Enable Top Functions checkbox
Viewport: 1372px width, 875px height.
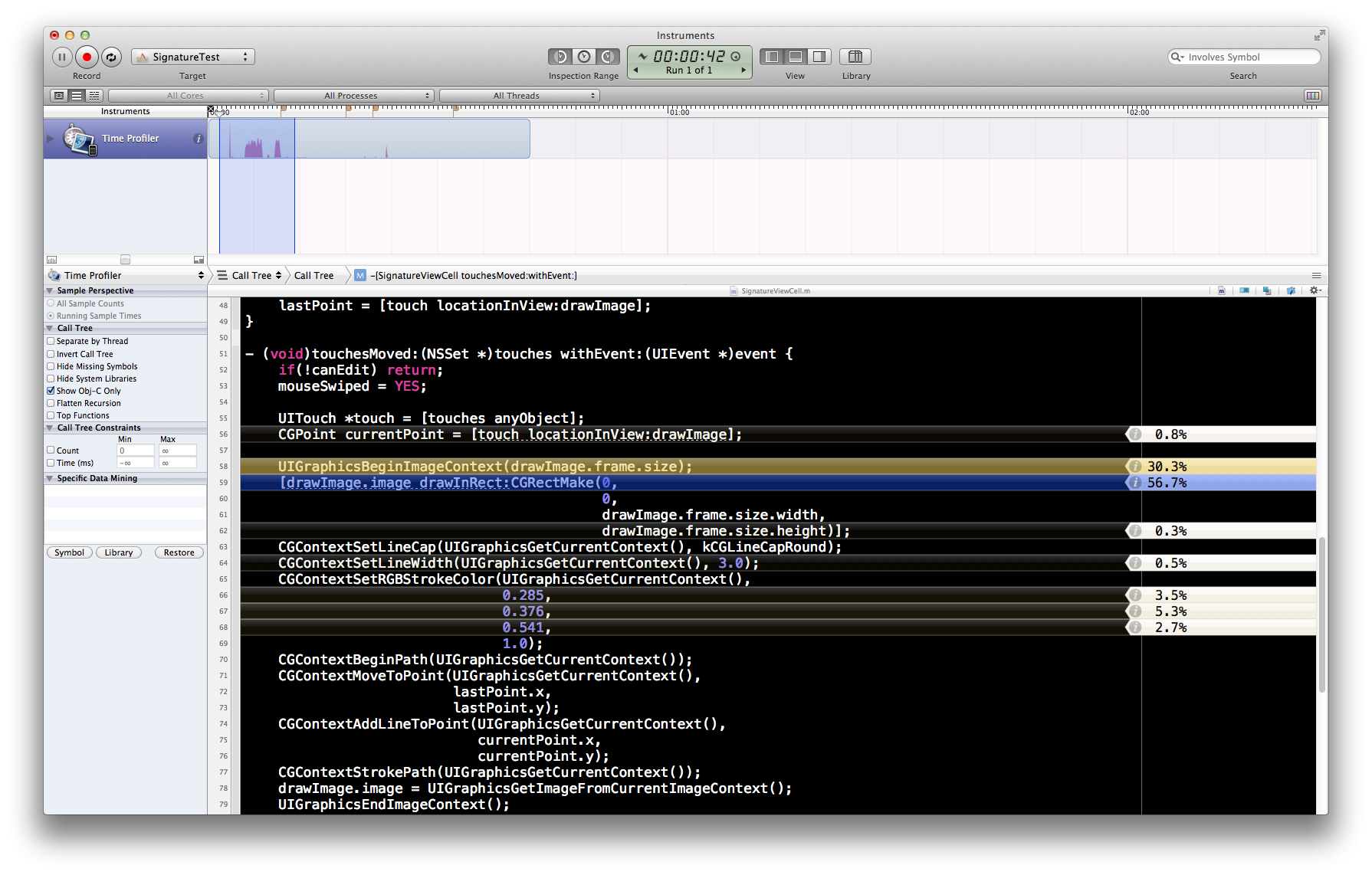[51, 415]
